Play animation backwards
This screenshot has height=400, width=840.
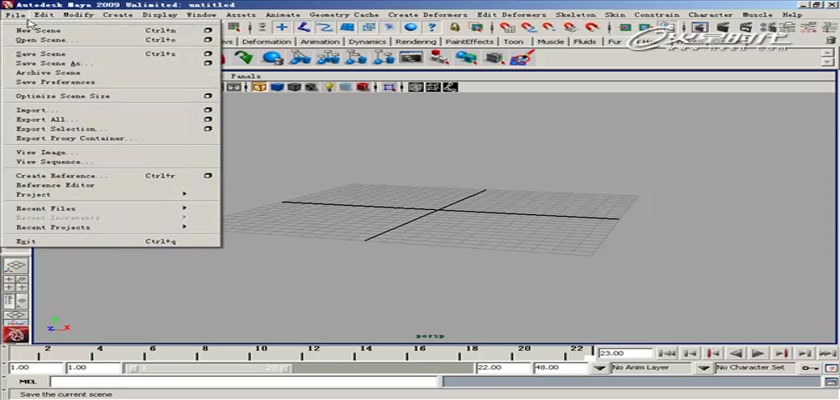coord(737,353)
